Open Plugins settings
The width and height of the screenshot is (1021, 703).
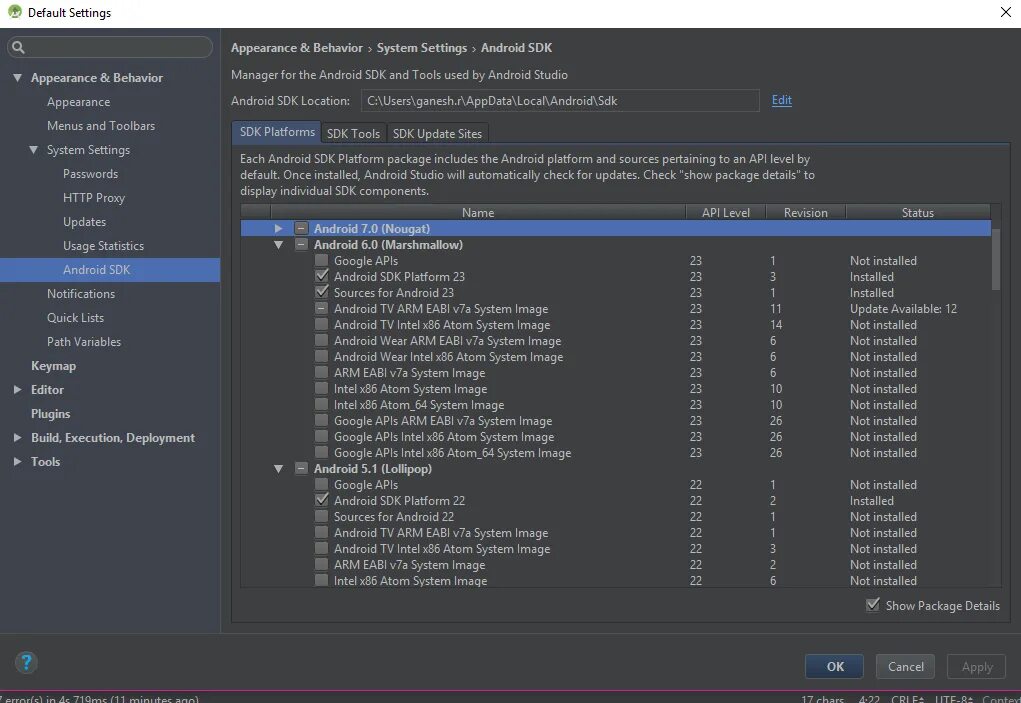(x=51, y=413)
